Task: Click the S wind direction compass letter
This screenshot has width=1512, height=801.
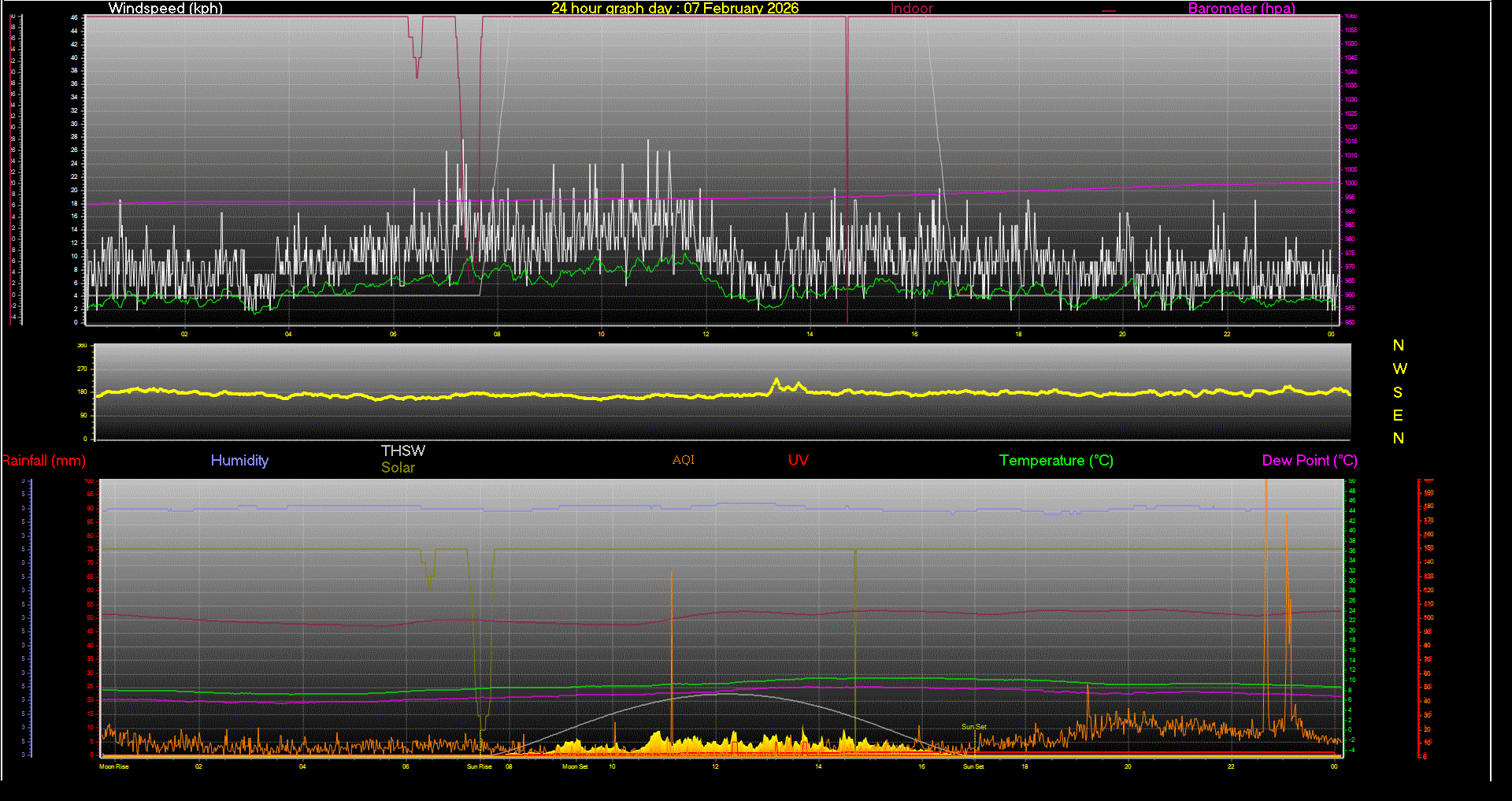Action: coord(1398,392)
